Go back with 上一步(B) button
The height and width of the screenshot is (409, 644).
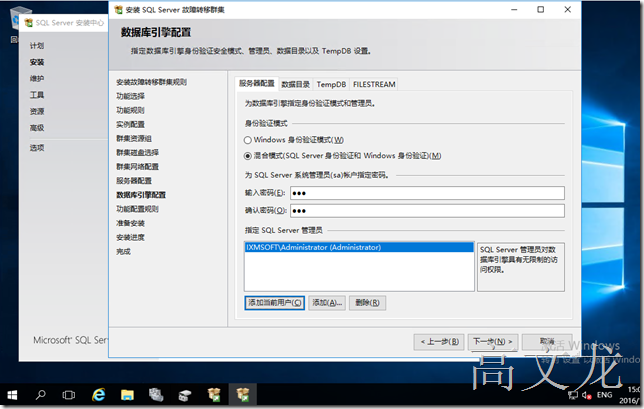click(439, 342)
